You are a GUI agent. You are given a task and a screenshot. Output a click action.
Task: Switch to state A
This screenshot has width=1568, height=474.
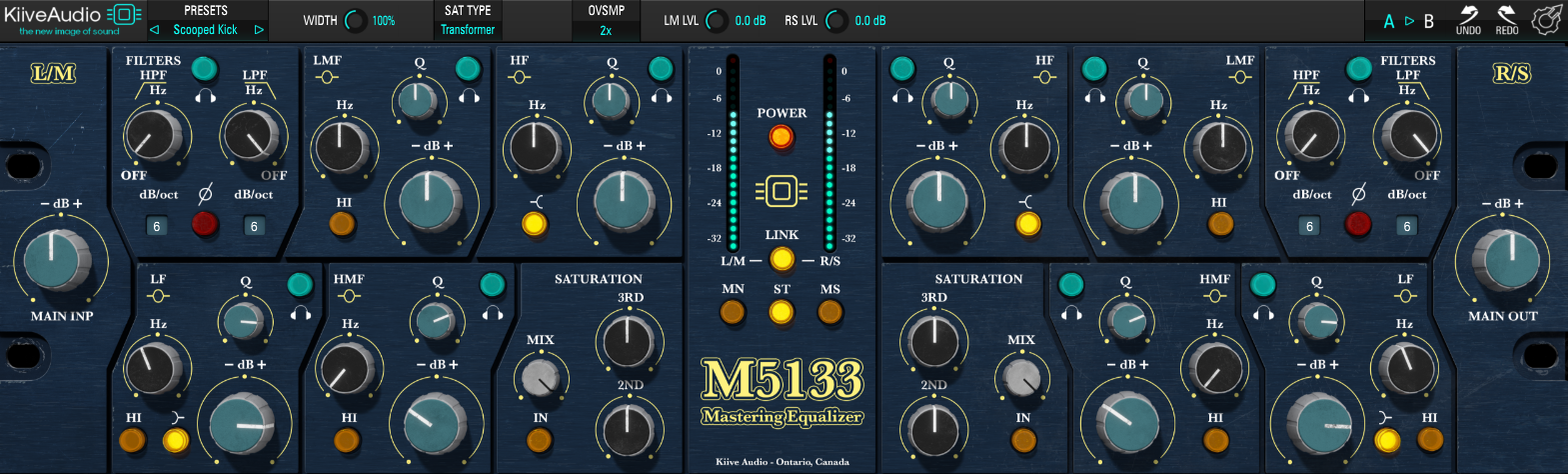click(1389, 21)
